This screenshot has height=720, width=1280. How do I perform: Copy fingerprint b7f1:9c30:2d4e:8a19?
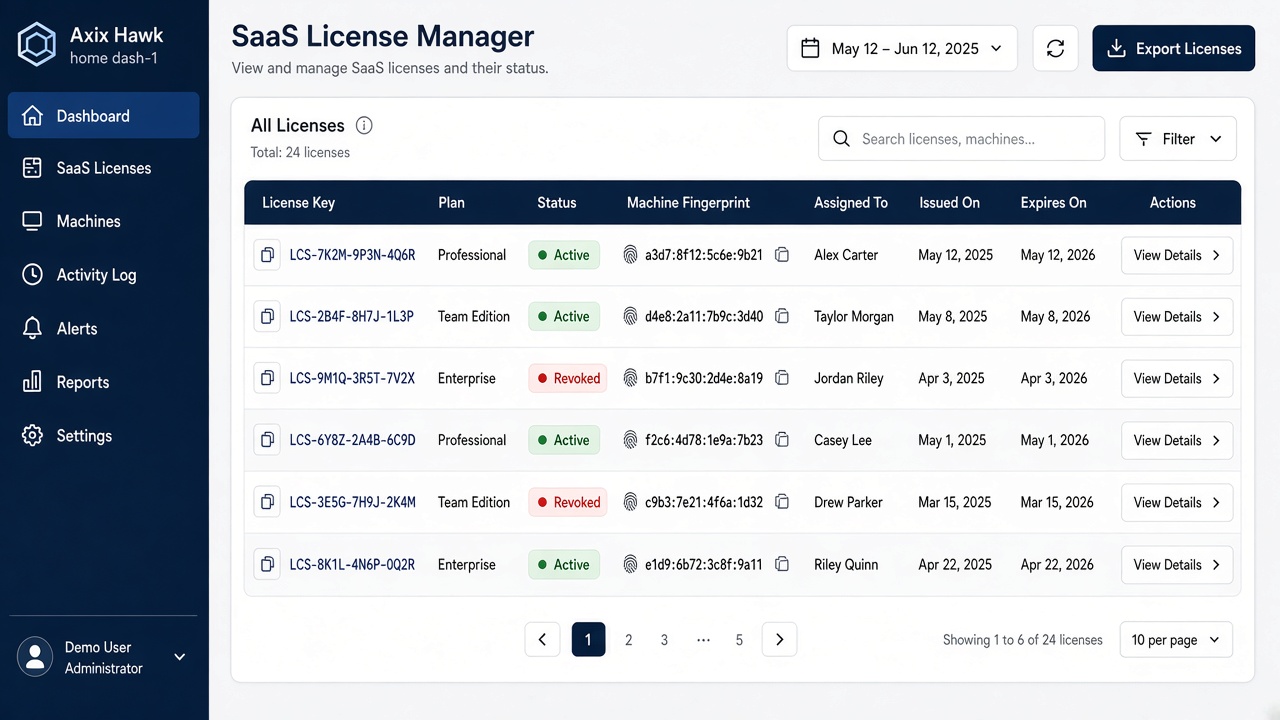(782, 378)
